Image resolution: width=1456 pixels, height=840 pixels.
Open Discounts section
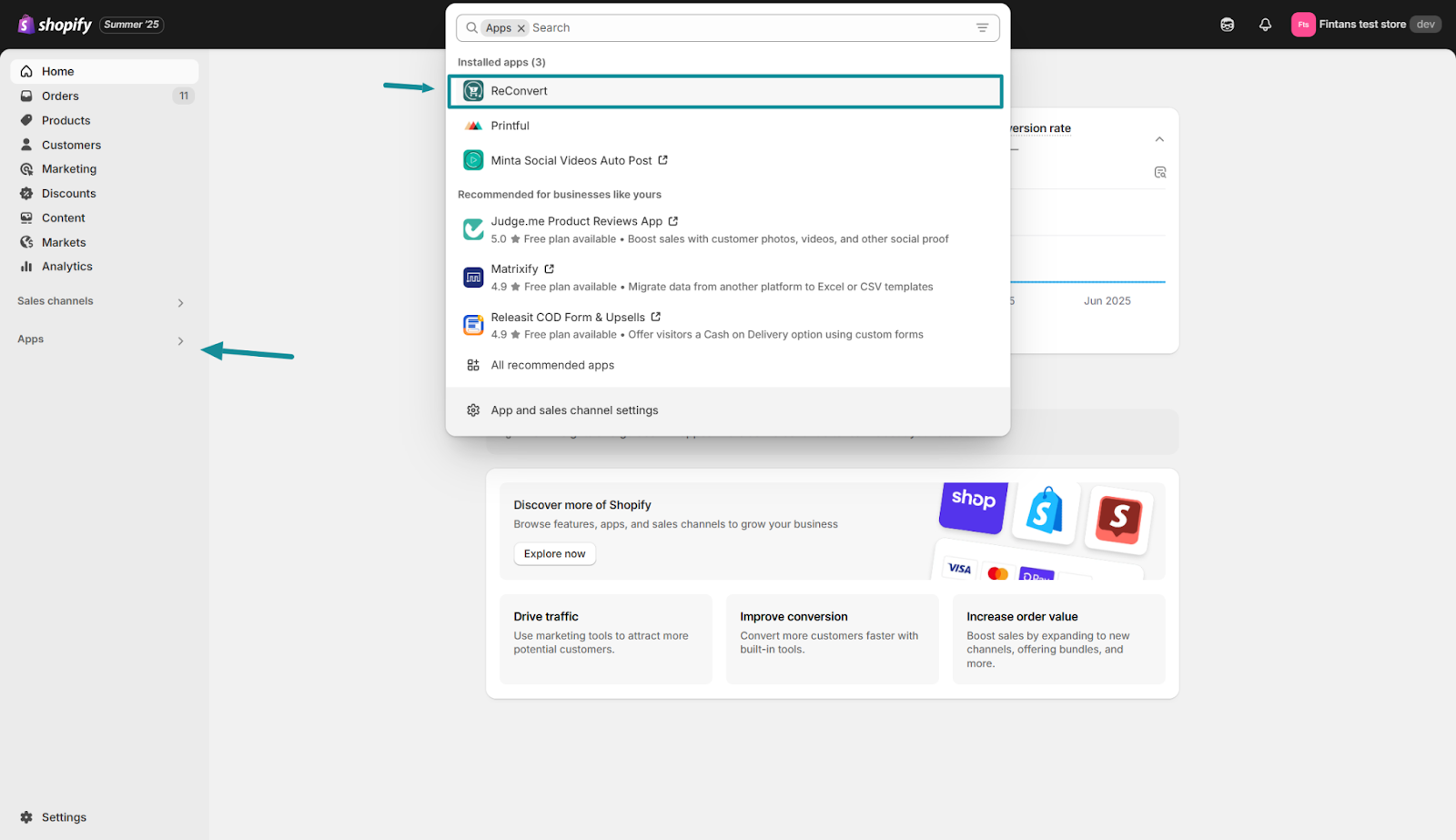105,194
